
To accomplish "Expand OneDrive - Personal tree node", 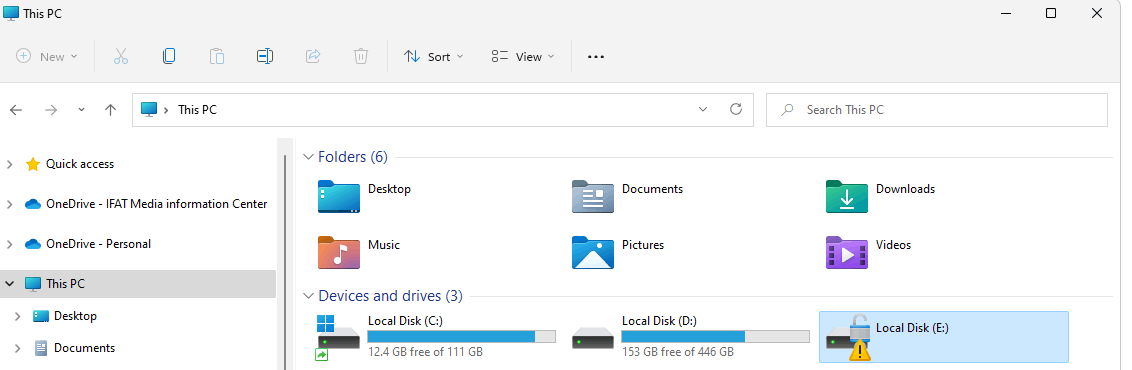I will pyautogui.click(x=9, y=244).
